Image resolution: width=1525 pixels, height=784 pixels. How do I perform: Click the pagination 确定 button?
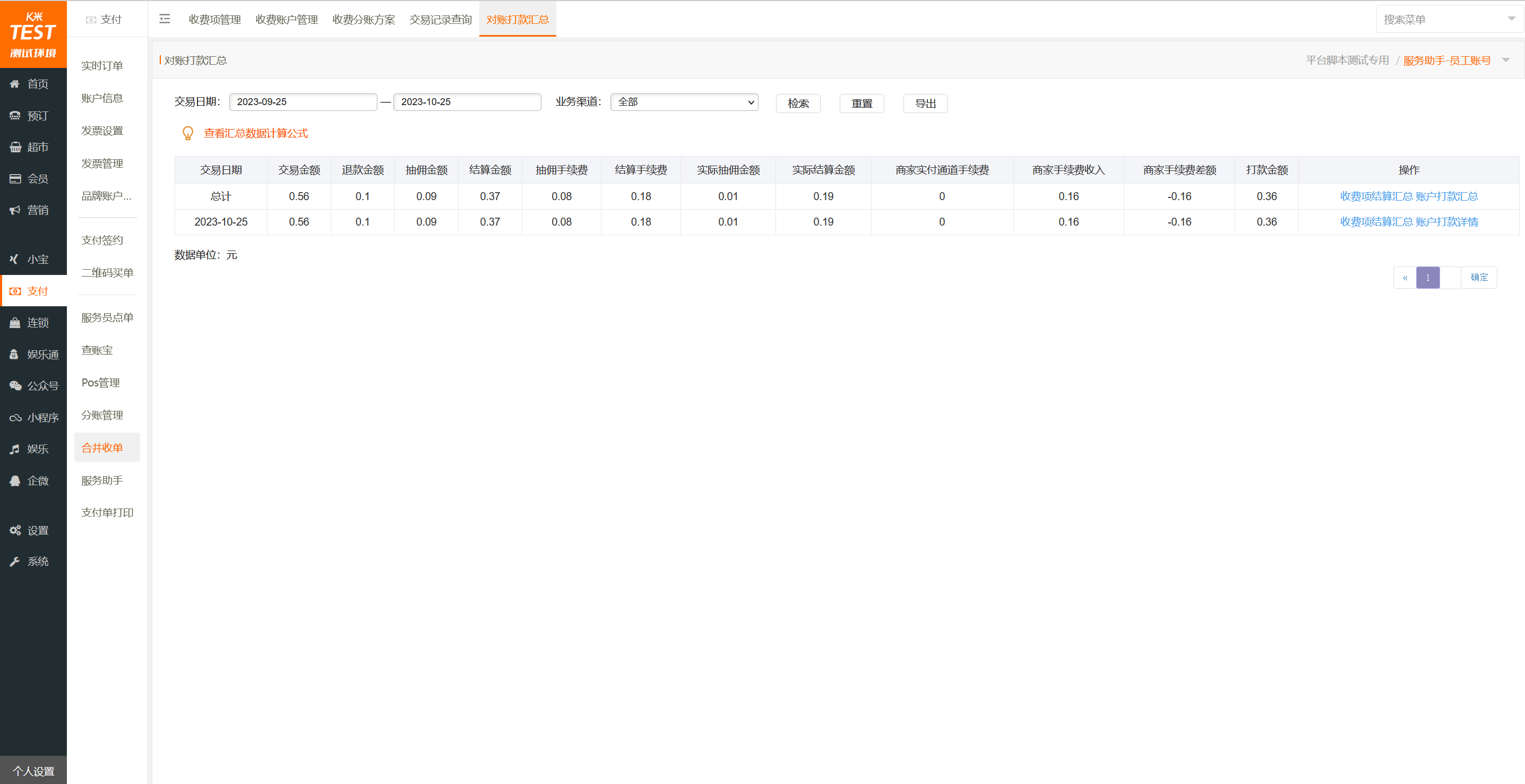pyautogui.click(x=1479, y=278)
